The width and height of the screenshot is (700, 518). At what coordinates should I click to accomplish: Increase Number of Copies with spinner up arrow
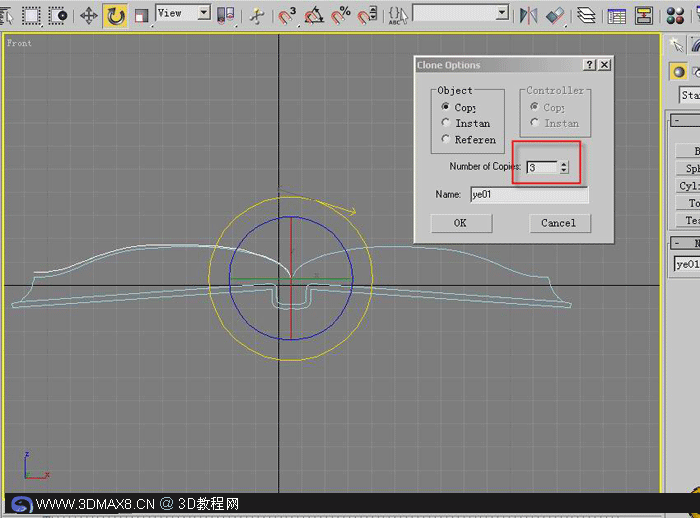click(x=564, y=164)
